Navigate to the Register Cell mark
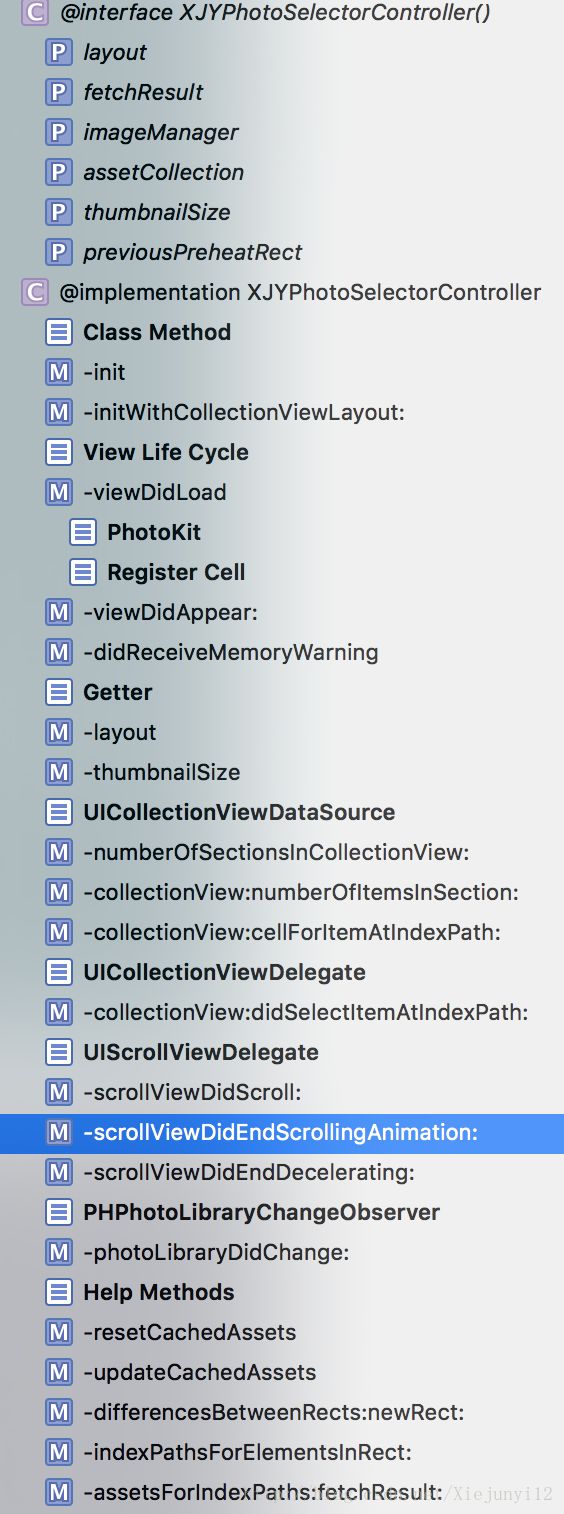This screenshot has height=1514, width=564. click(176, 572)
